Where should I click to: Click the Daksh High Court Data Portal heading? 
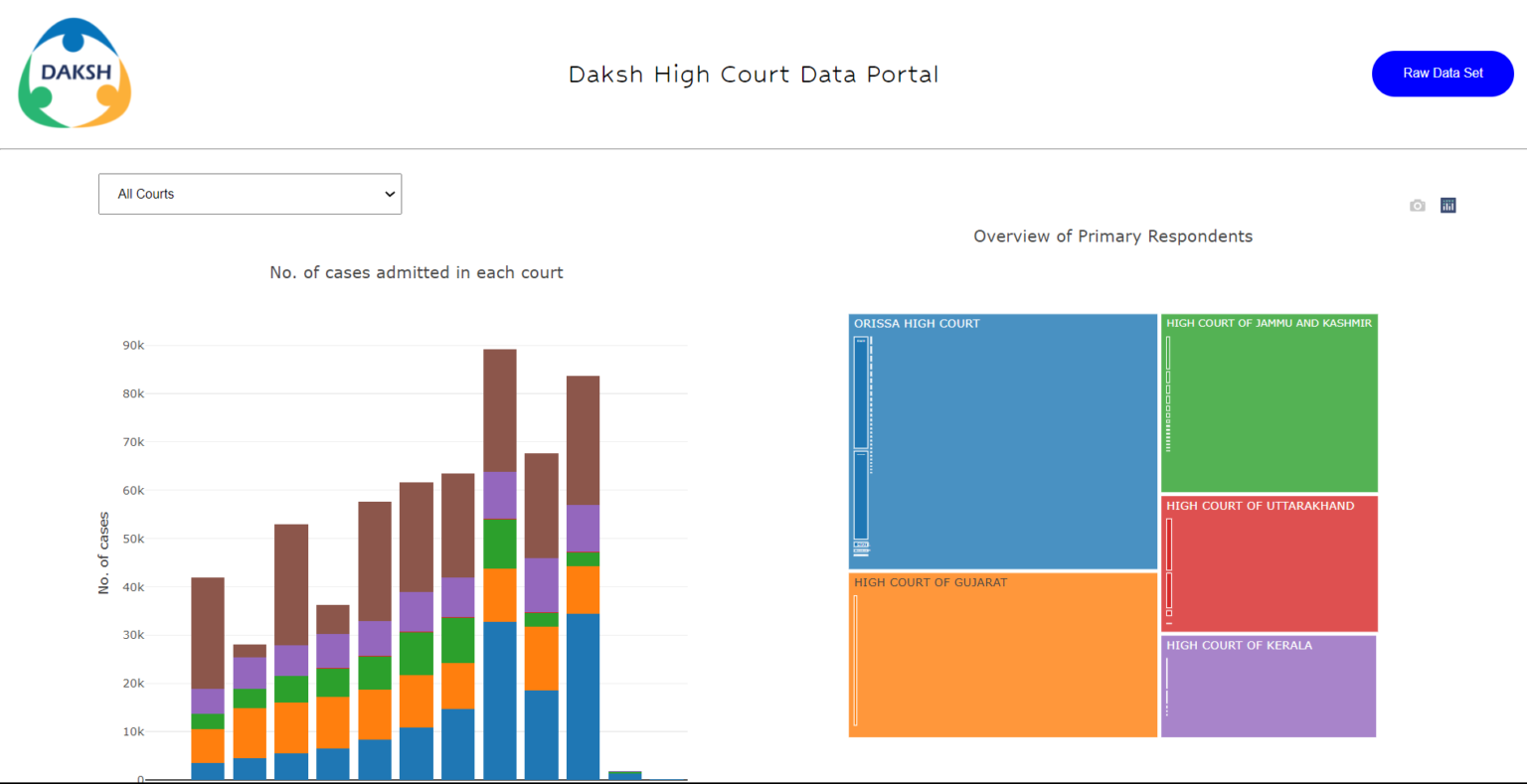754,75
